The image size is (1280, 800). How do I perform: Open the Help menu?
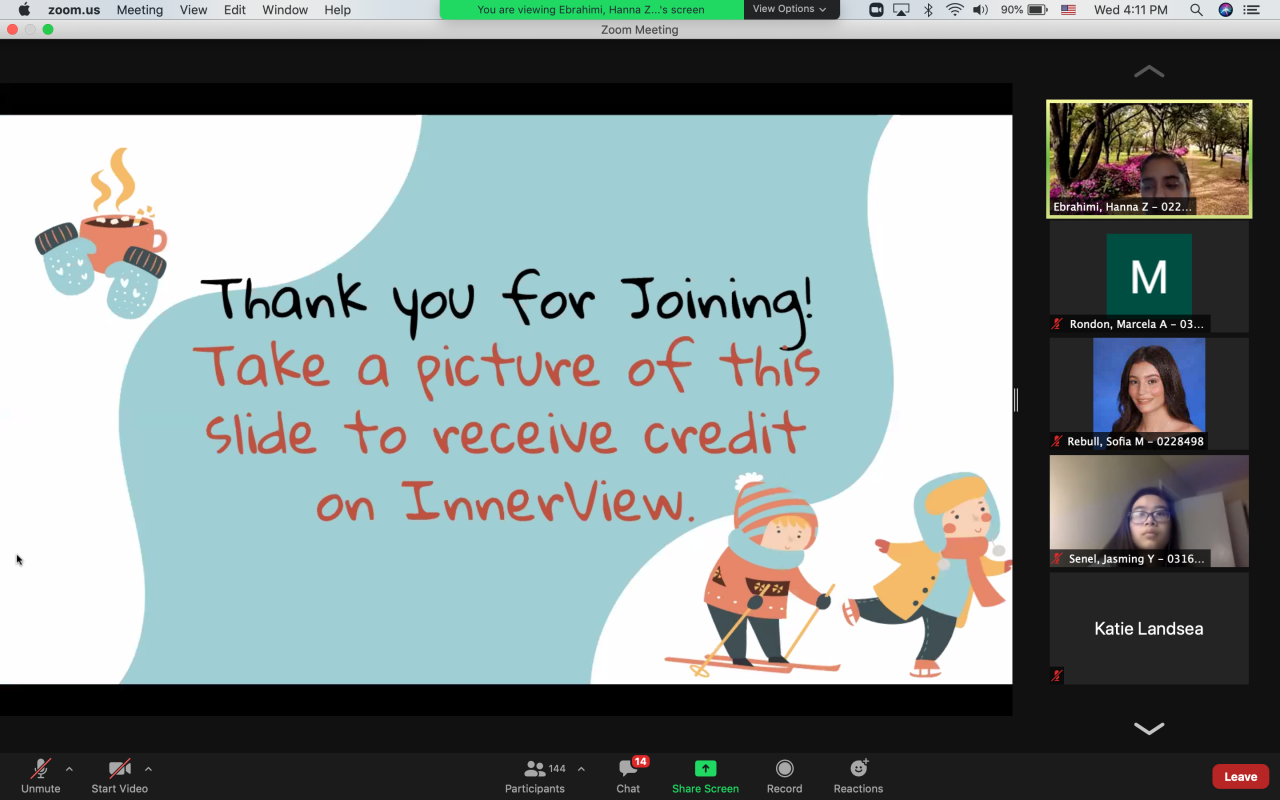click(x=338, y=9)
